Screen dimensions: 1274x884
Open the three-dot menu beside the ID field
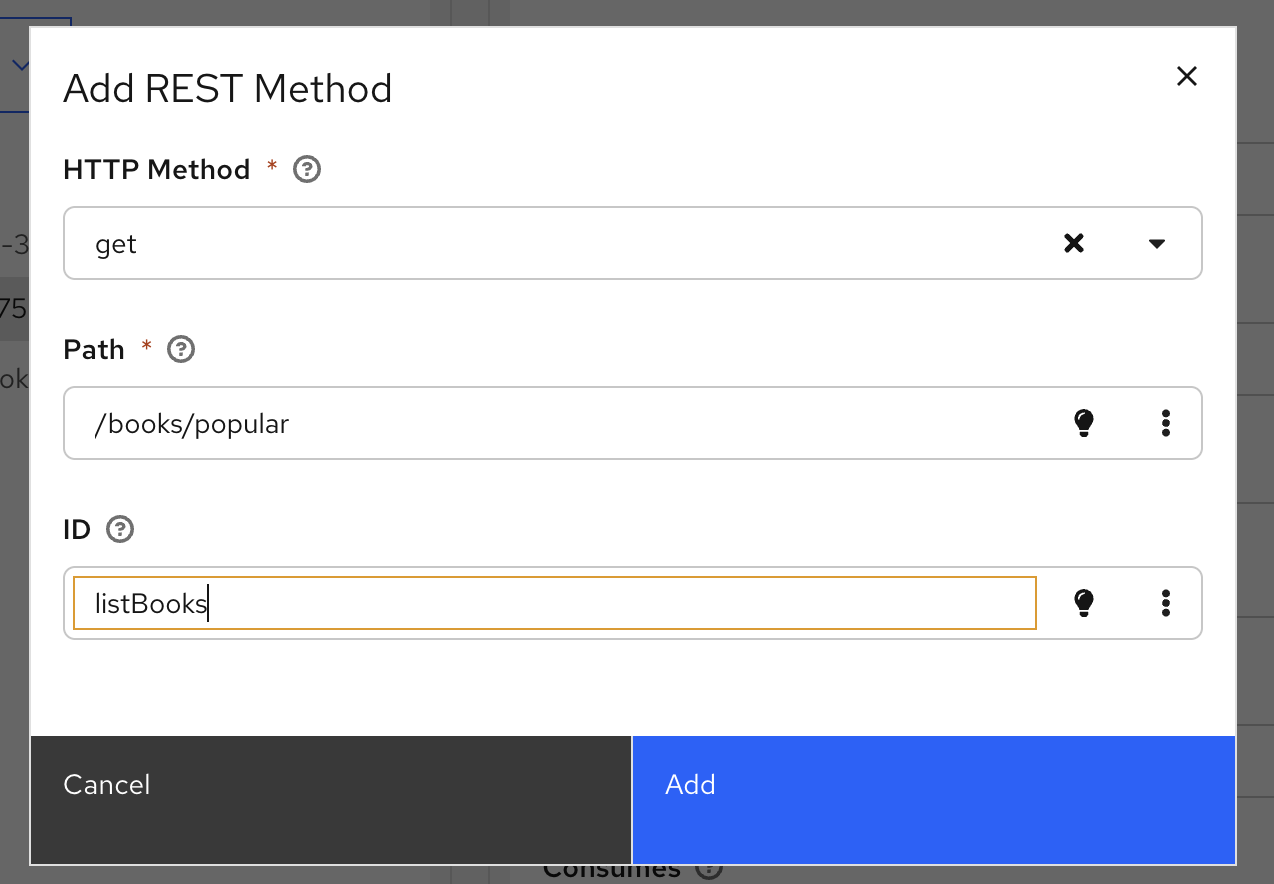tap(1166, 603)
